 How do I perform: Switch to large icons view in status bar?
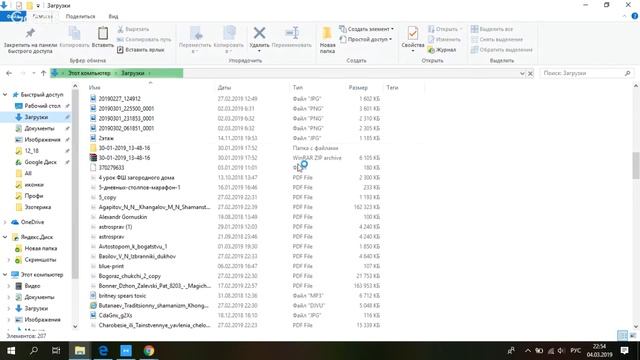click(632, 336)
